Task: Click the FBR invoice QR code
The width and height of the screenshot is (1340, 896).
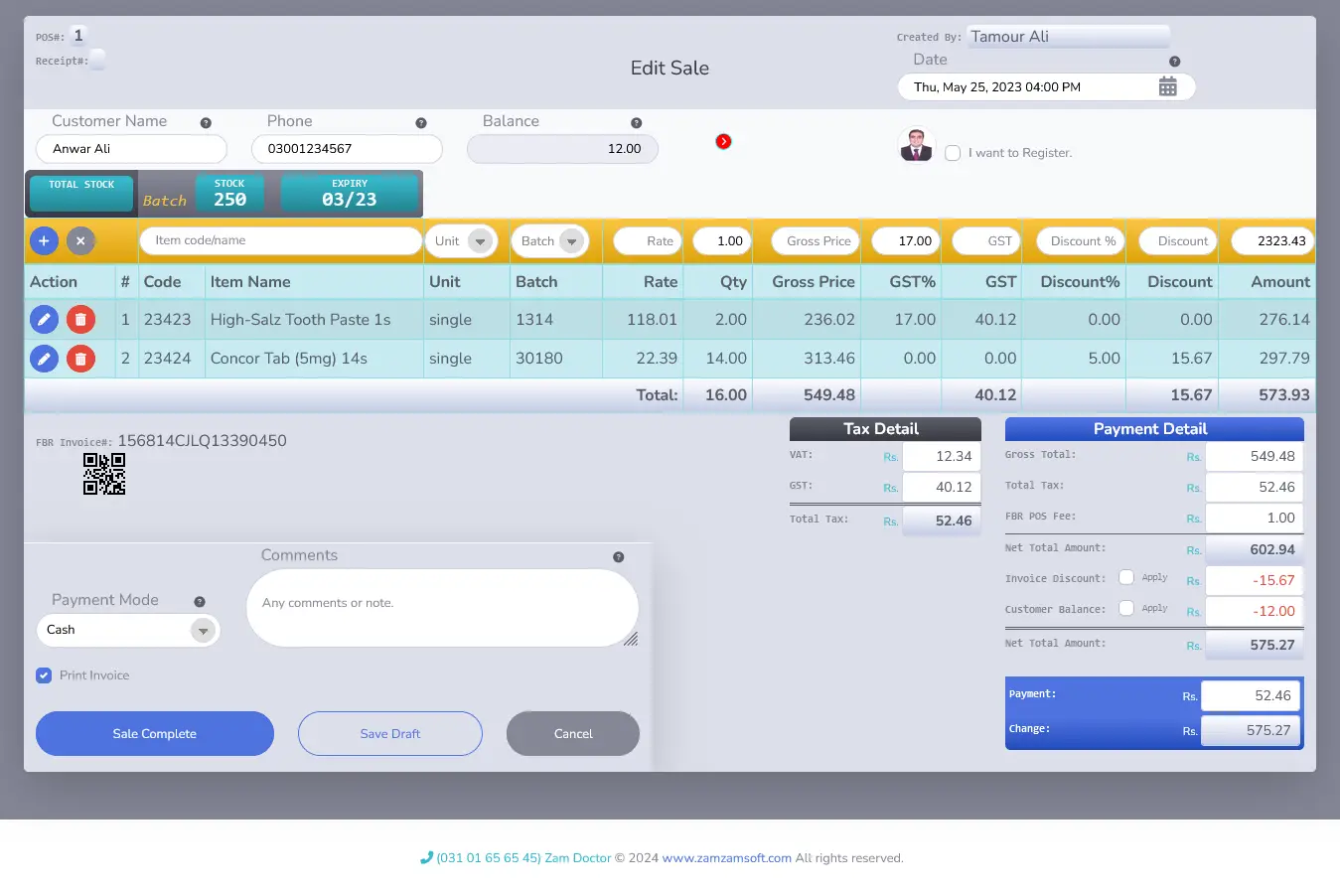Action: (x=104, y=474)
